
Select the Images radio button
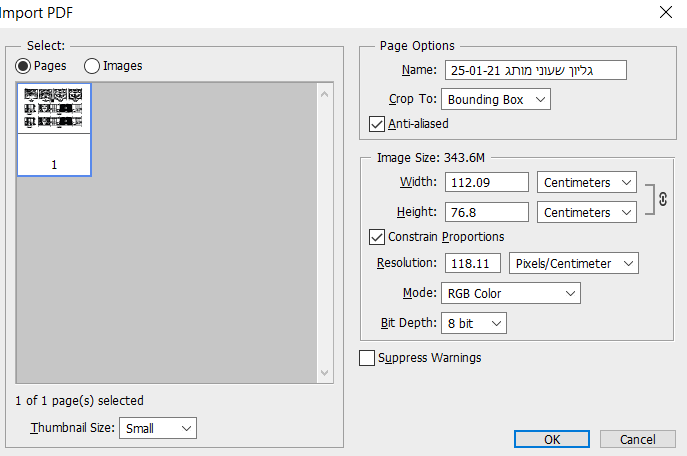92,66
